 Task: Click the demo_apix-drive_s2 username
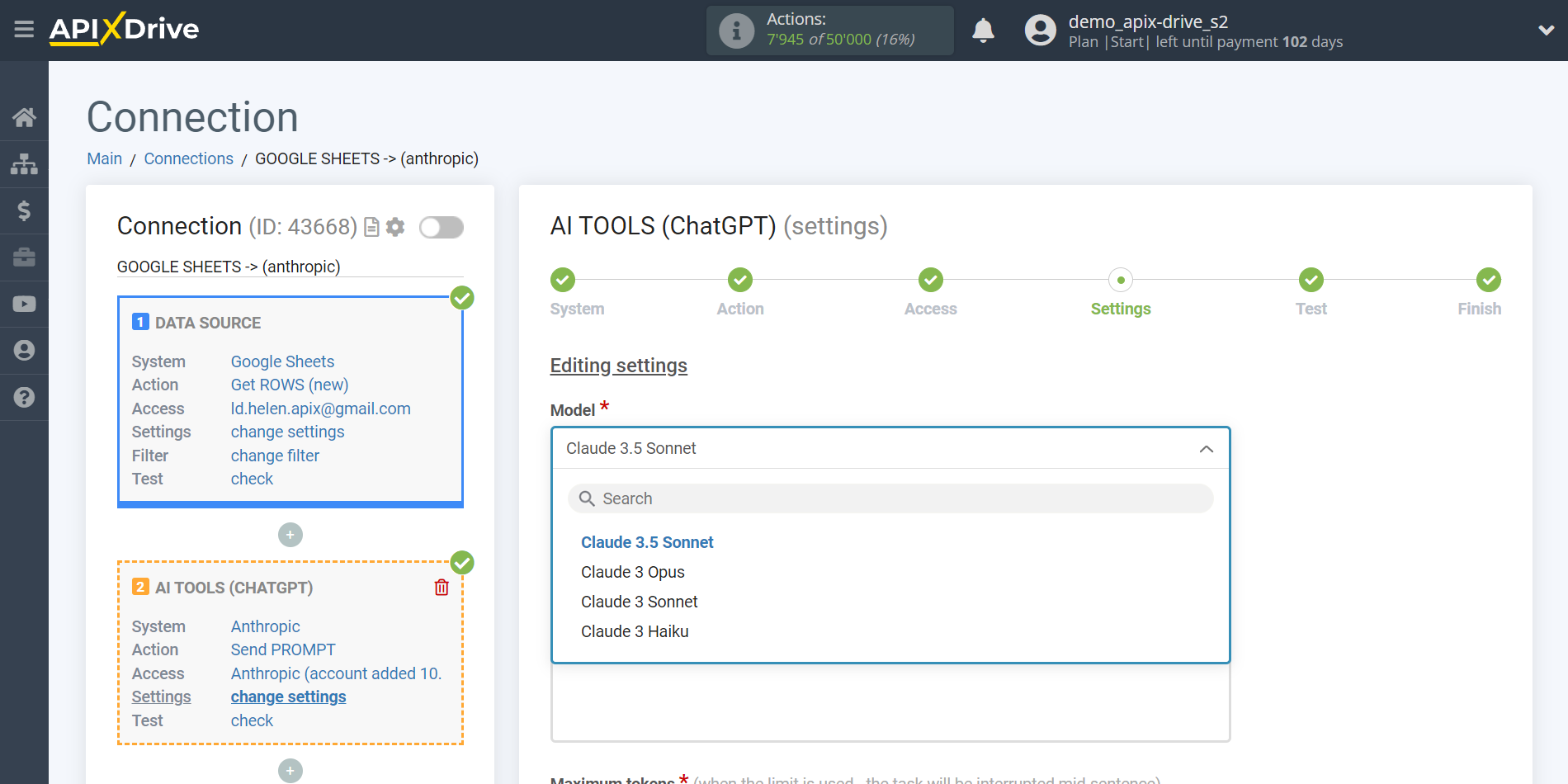tap(1148, 21)
